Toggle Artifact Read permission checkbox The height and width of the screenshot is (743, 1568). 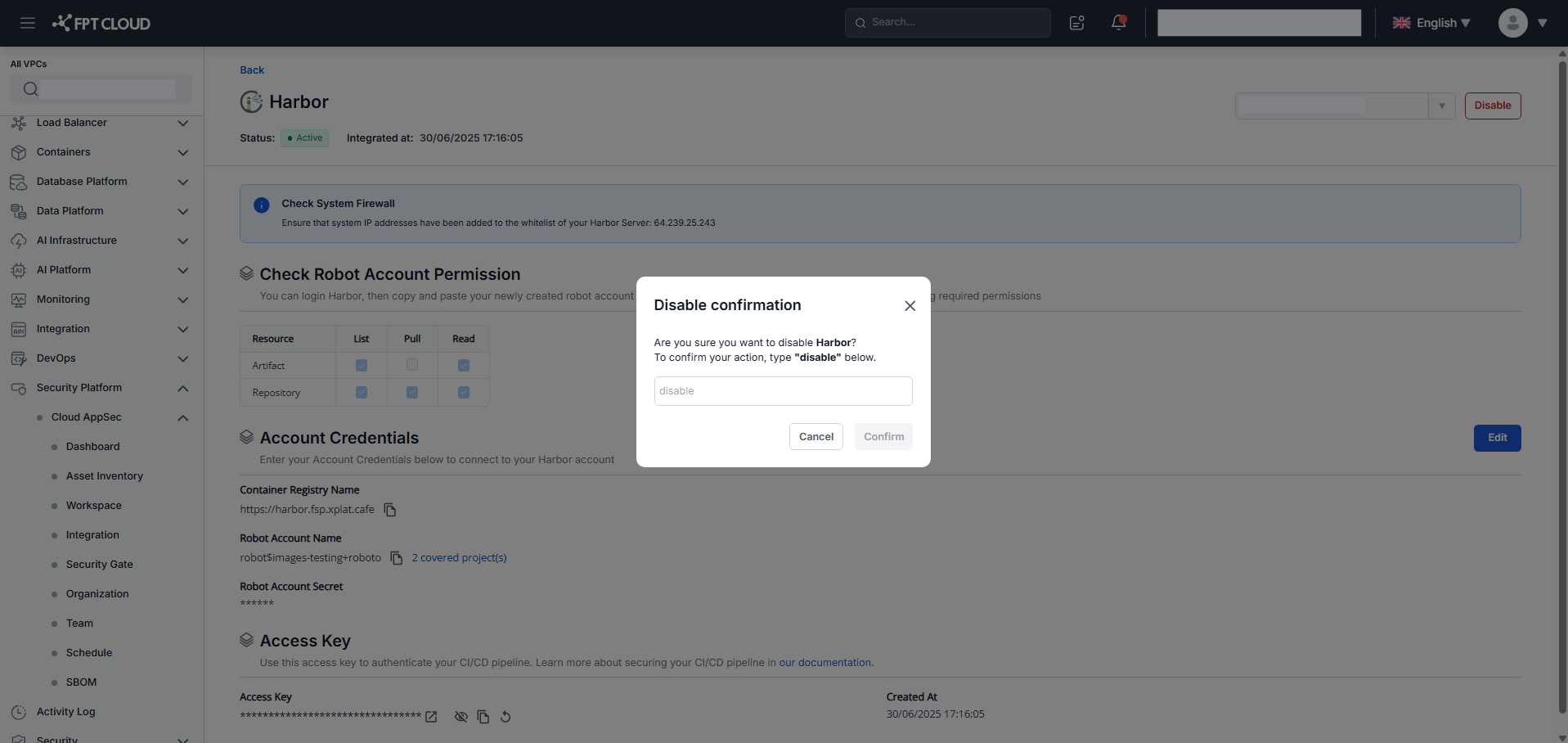pyautogui.click(x=464, y=366)
